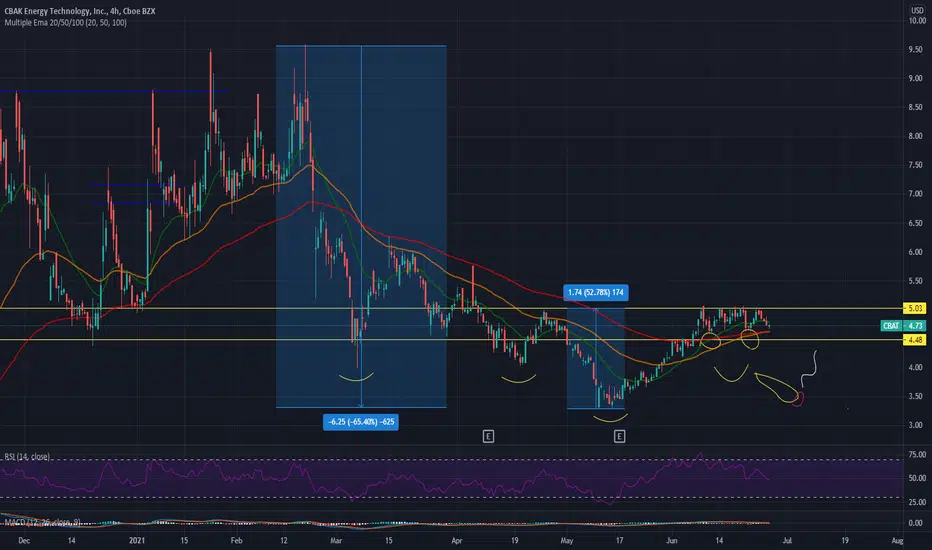
Task: Click the 9.00 price axis label
Action: tap(915, 78)
